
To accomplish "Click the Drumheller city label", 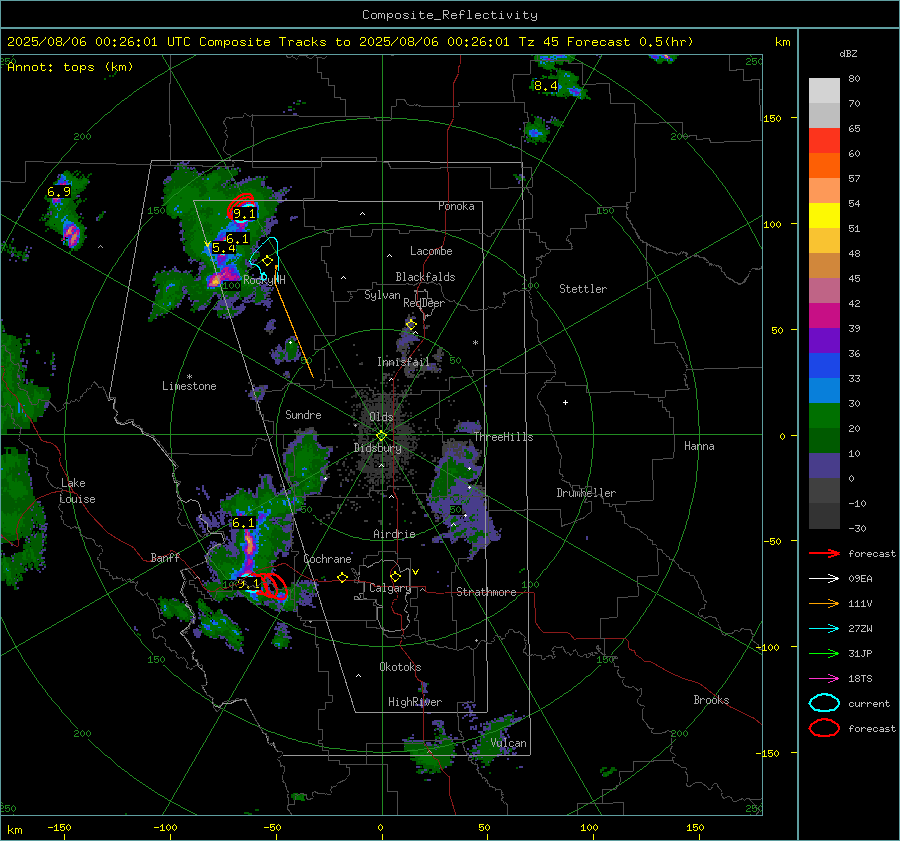I will coord(586,493).
